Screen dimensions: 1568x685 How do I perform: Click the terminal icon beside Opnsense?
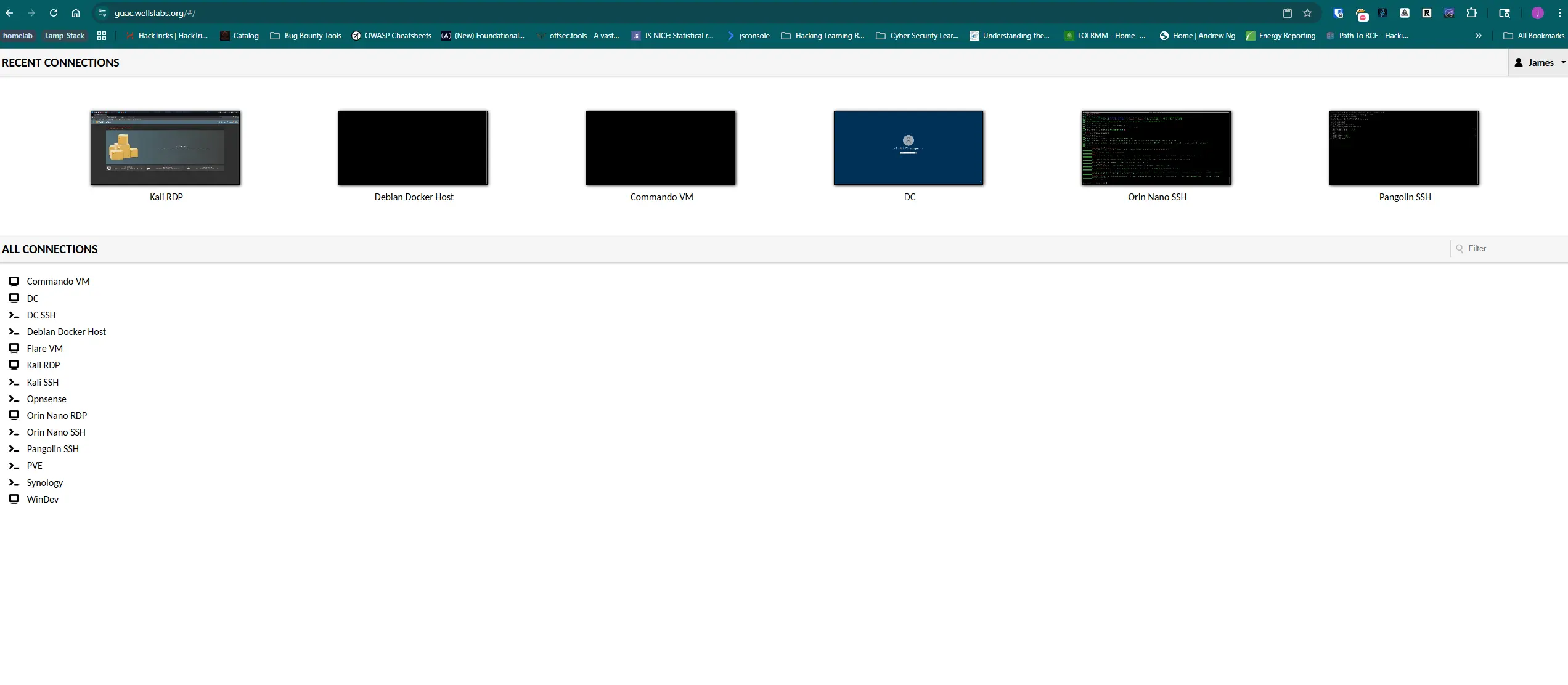click(14, 399)
